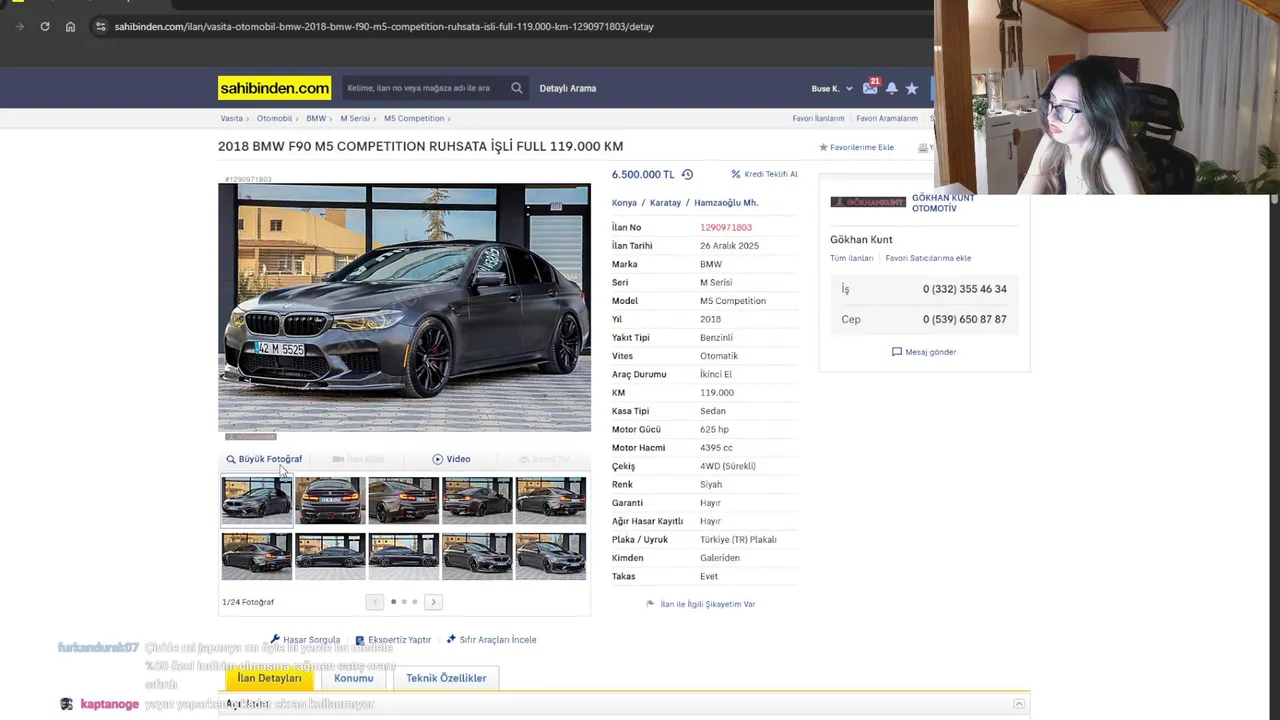Click the Video play icon

click(437, 459)
